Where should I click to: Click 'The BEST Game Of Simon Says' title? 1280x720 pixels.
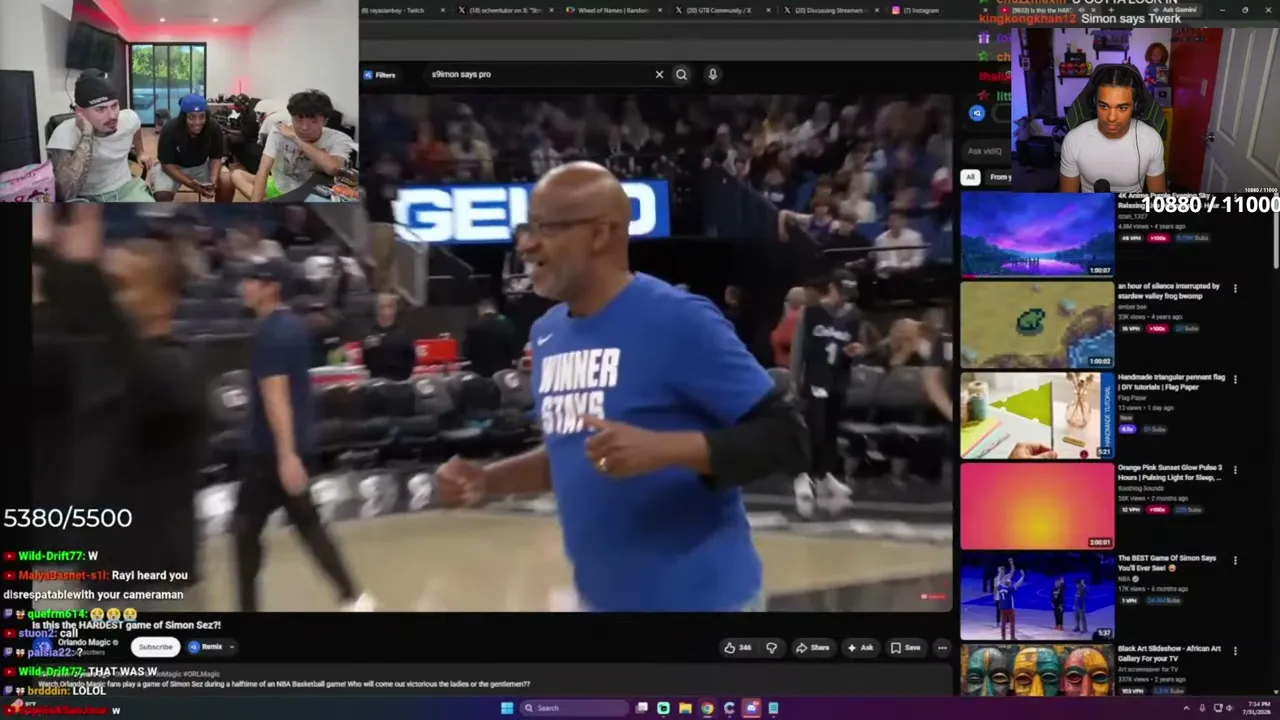click(1167, 563)
